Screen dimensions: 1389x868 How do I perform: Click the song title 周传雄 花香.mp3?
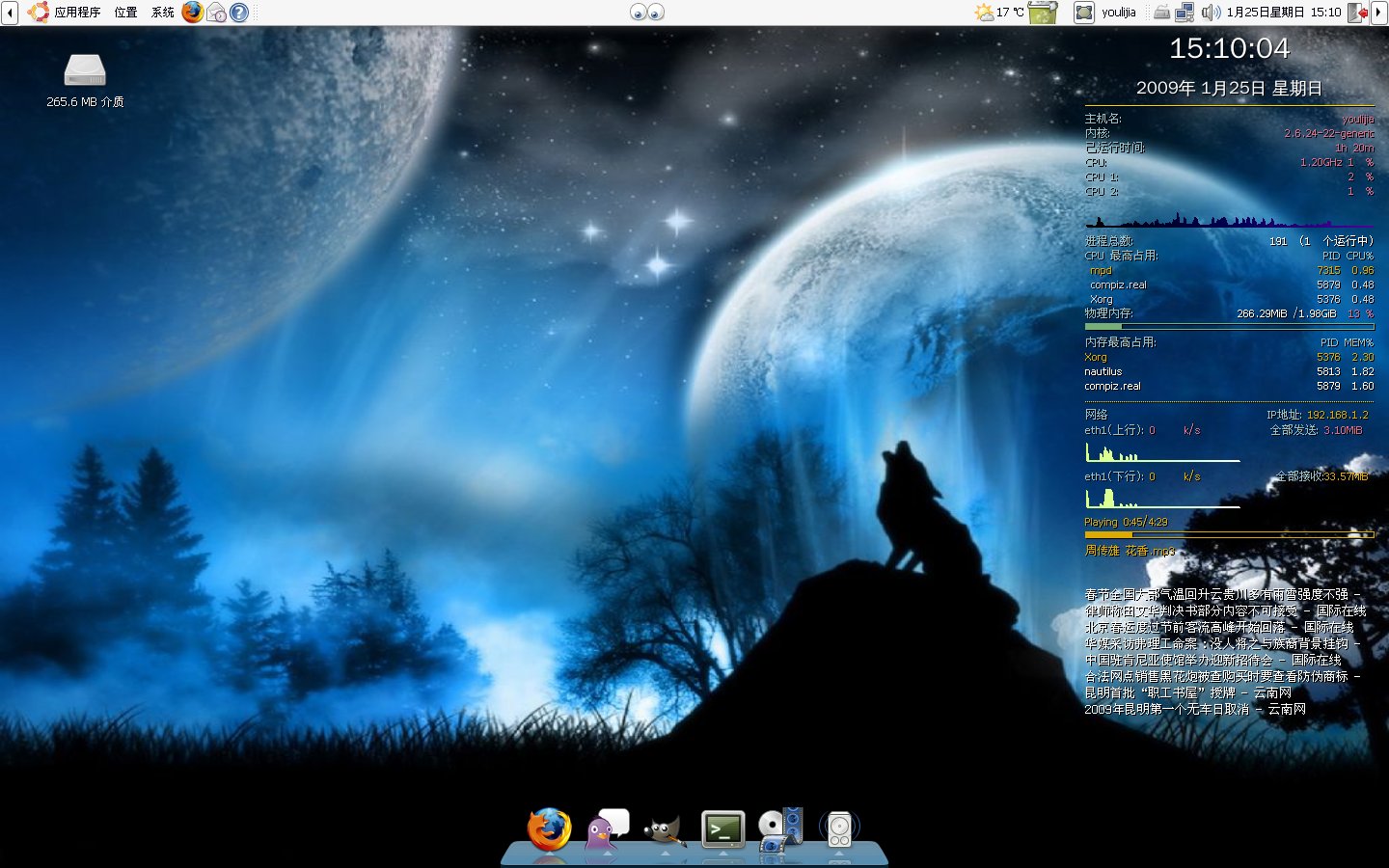click(1130, 551)
